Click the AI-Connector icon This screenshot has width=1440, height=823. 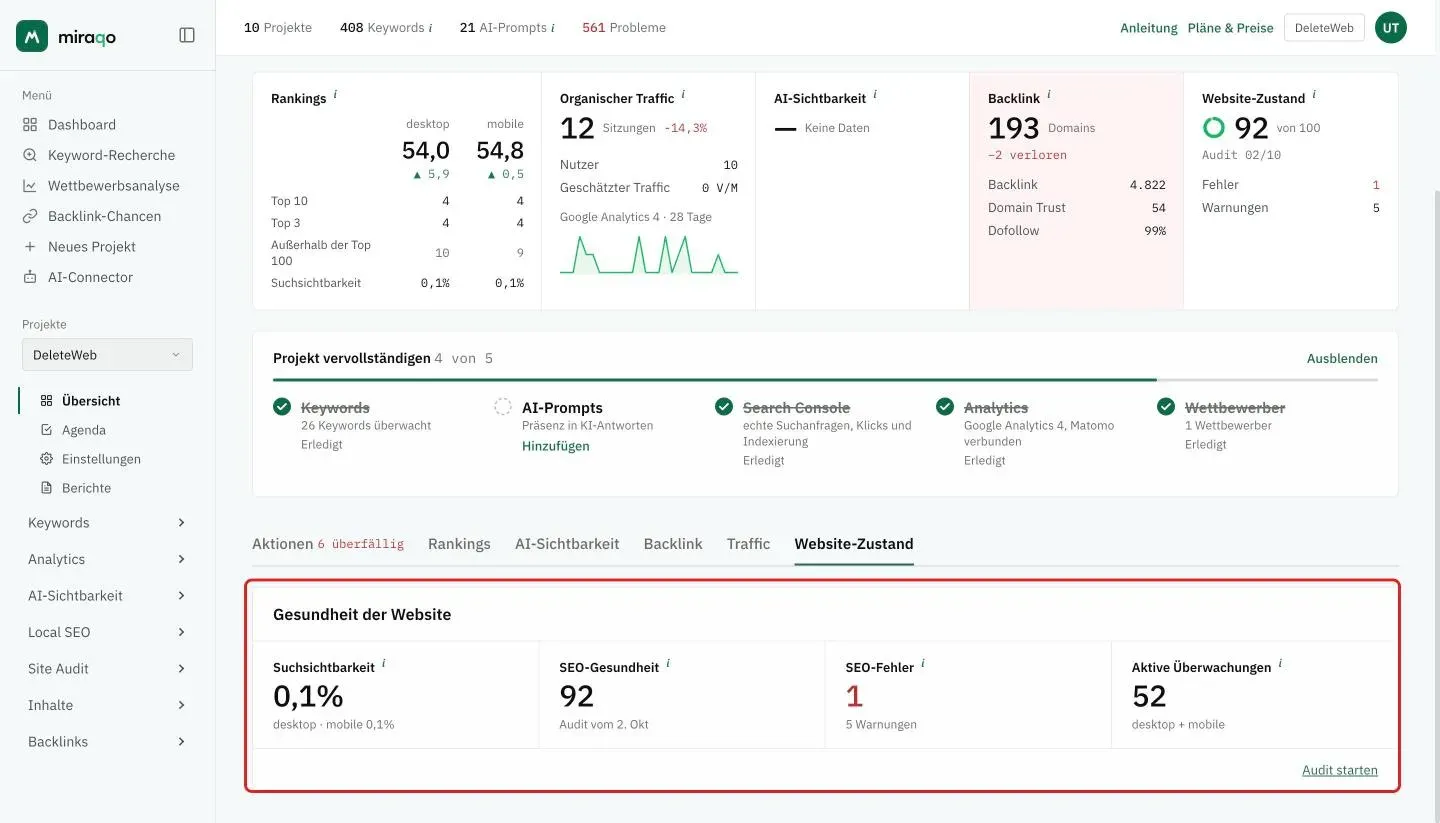tap(29, 277)
